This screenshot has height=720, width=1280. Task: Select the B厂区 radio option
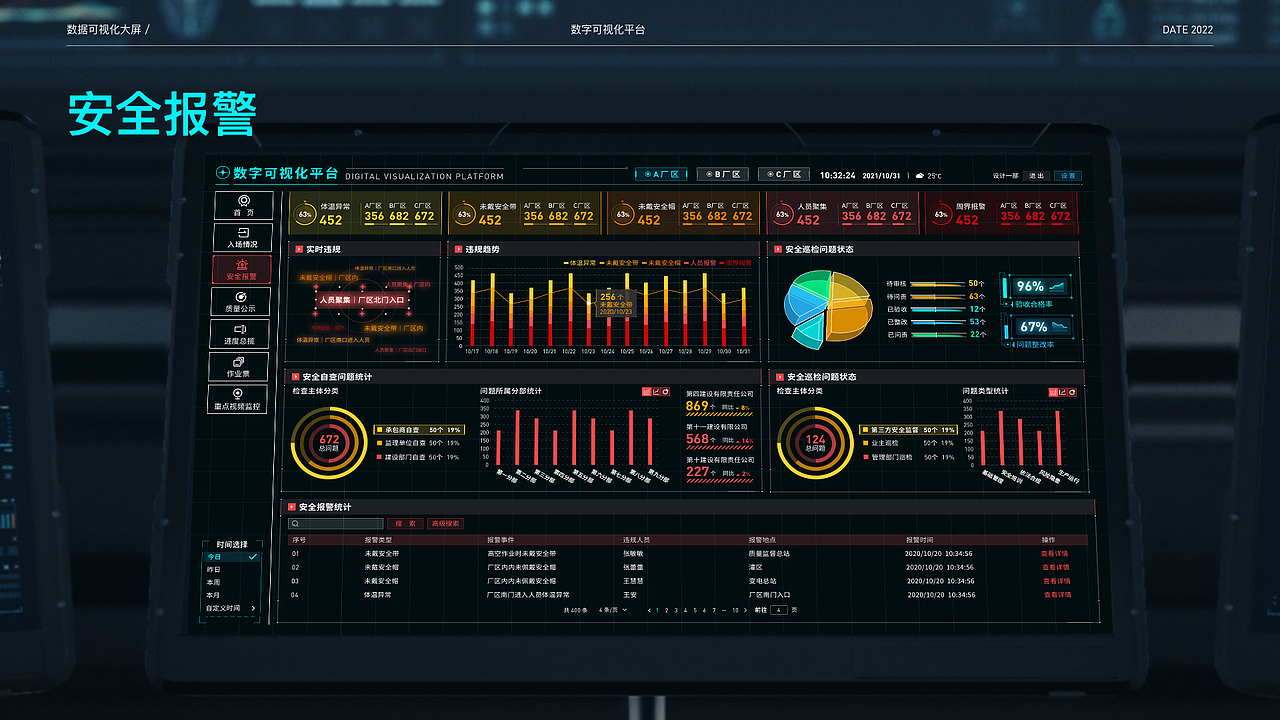[722, 175]
